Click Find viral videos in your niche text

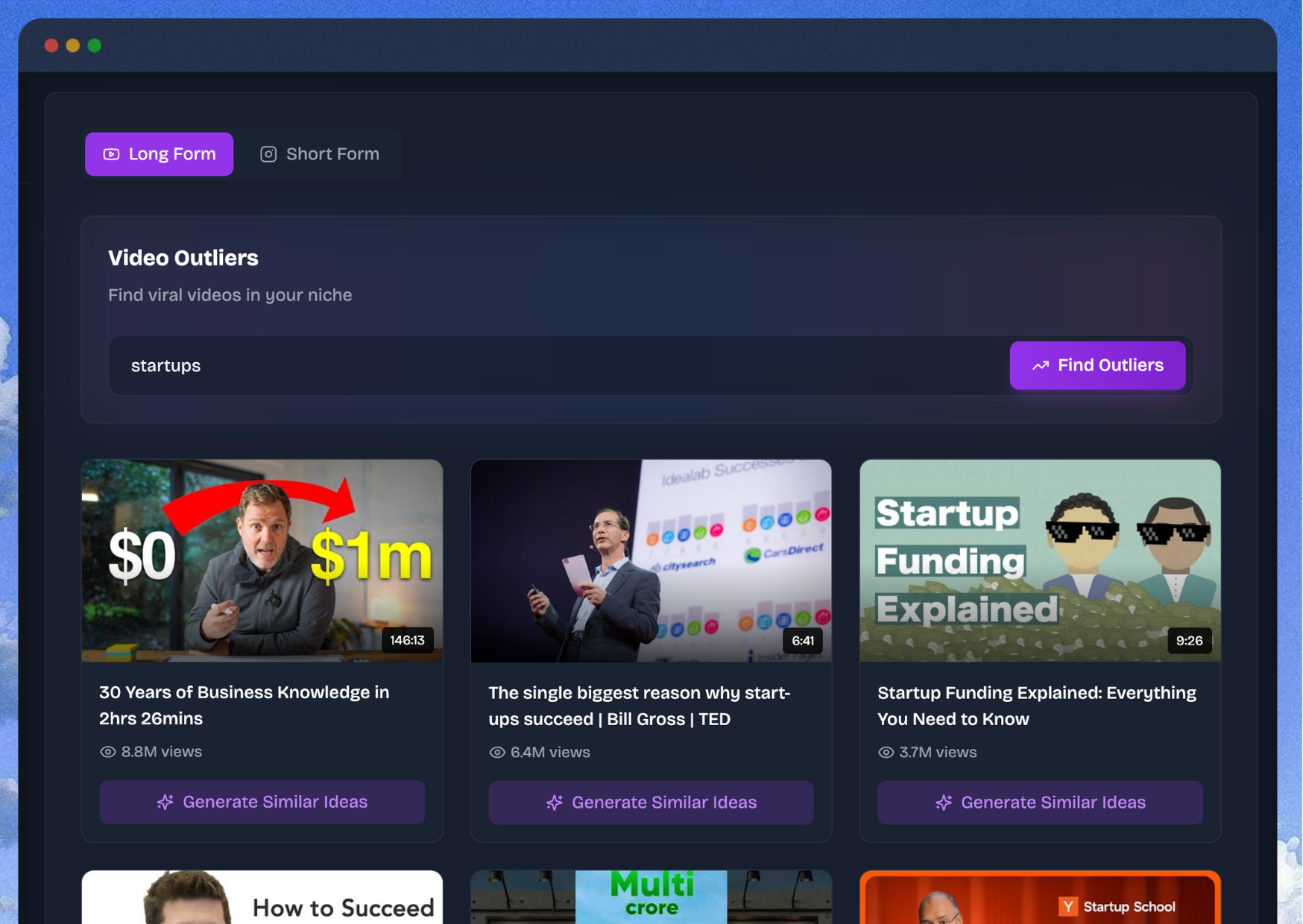(230, 295)
